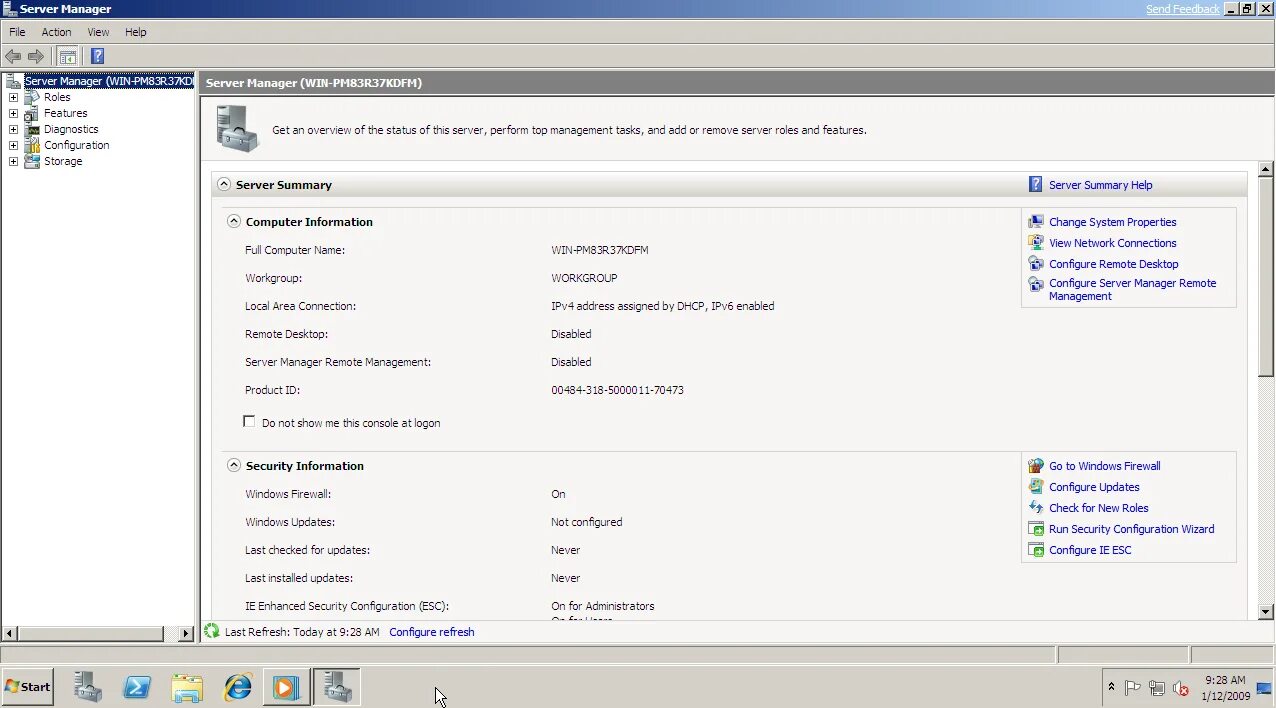Click tree pane horizontal scrollbar right arrow
Viewport: 1276px width, 708px height.
[x=186, y=634]
